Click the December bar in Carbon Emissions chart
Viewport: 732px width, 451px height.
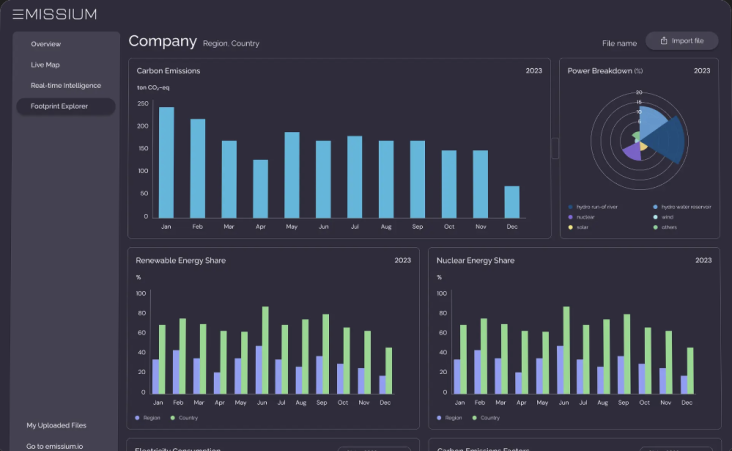[512, 202]
